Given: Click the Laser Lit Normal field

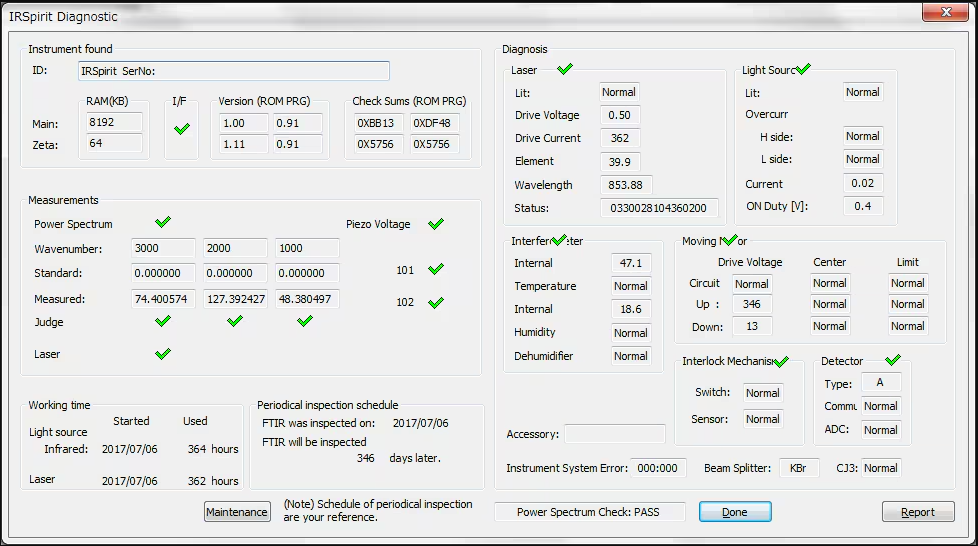Looking at the screenshot, I should pyautogui.click(x=619, y=92).
